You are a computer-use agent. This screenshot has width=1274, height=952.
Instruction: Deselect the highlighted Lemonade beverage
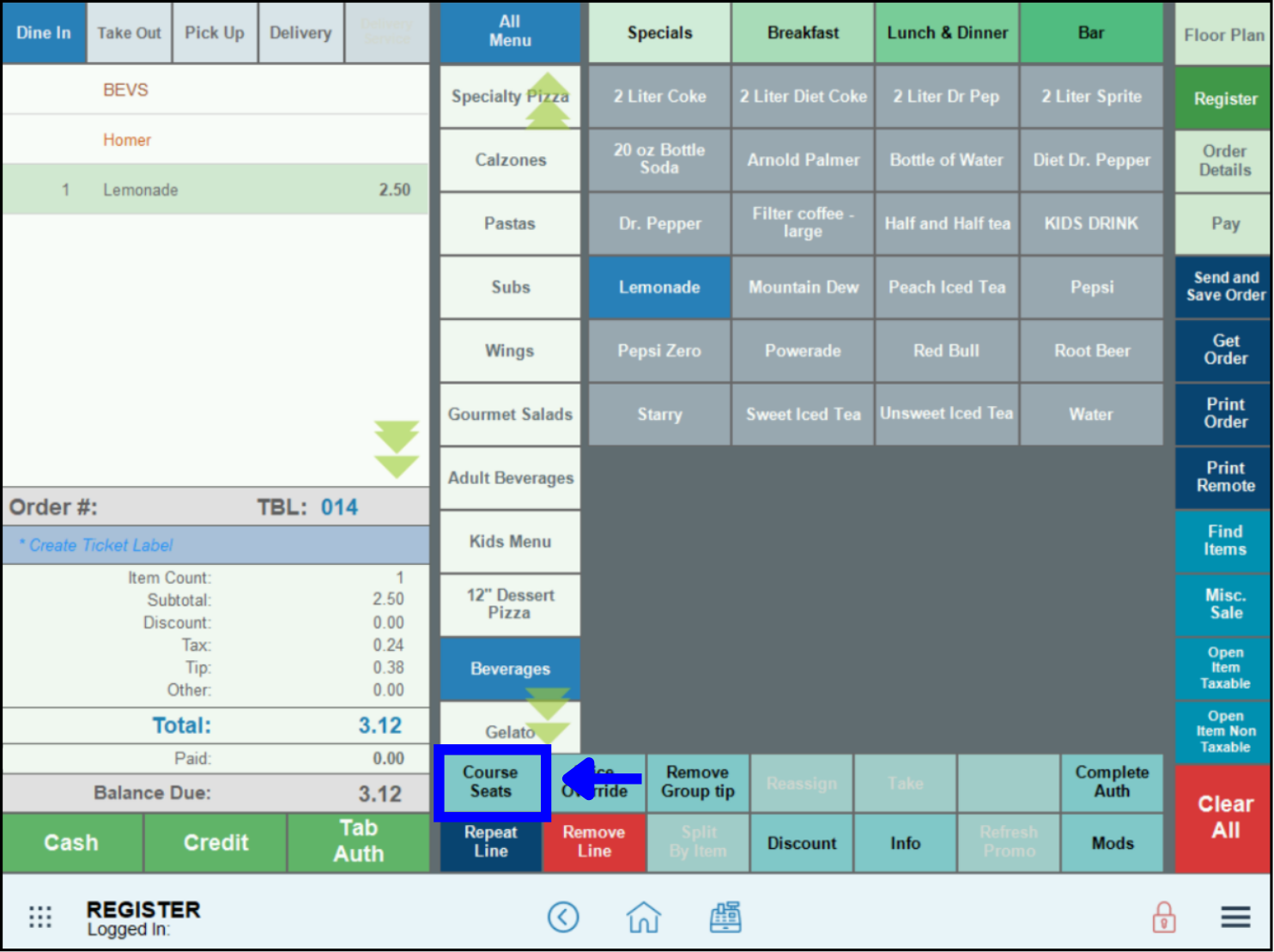[659, 288]
